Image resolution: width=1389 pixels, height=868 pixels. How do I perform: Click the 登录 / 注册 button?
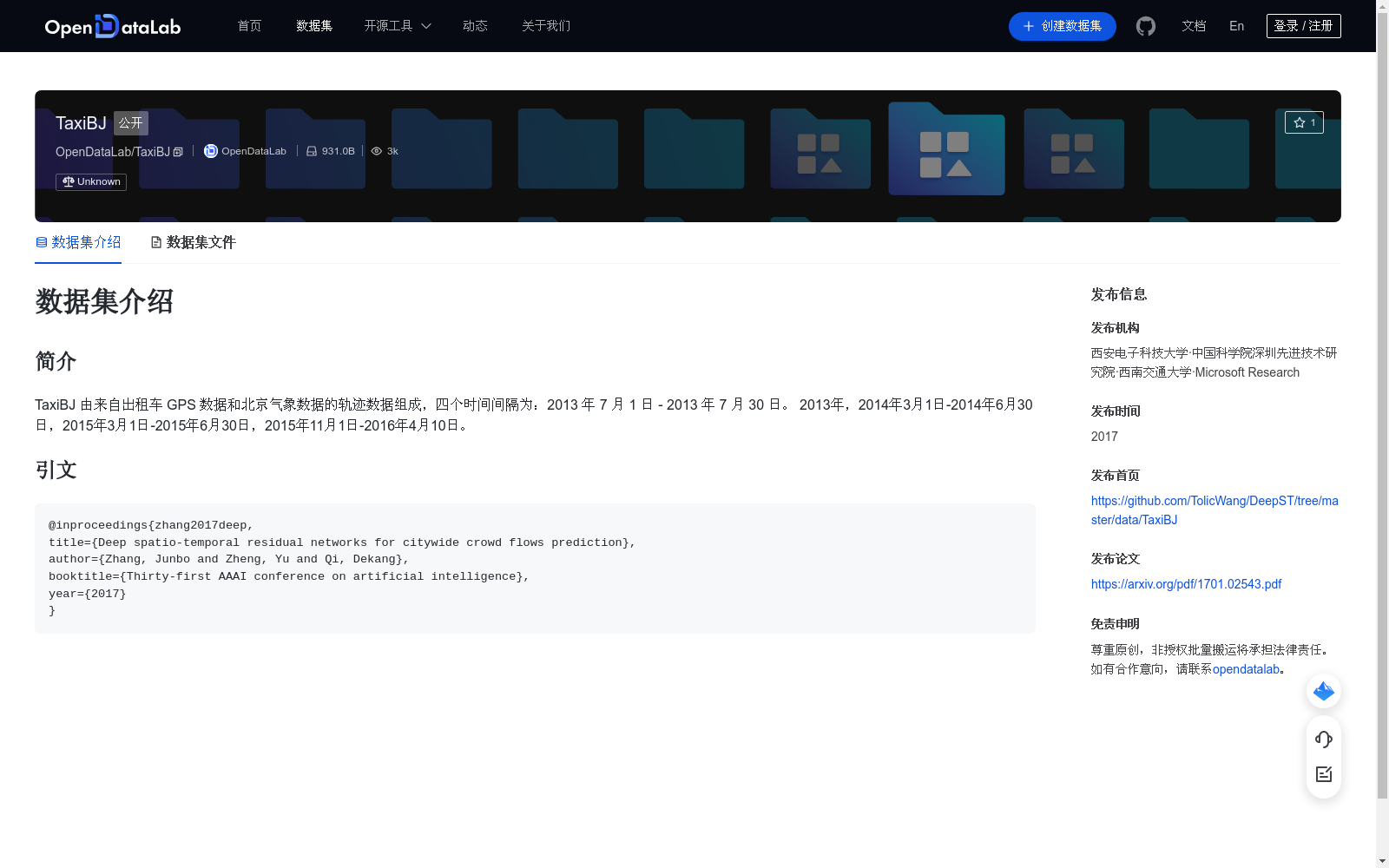pyautogui.click(x=1303, y=25)
